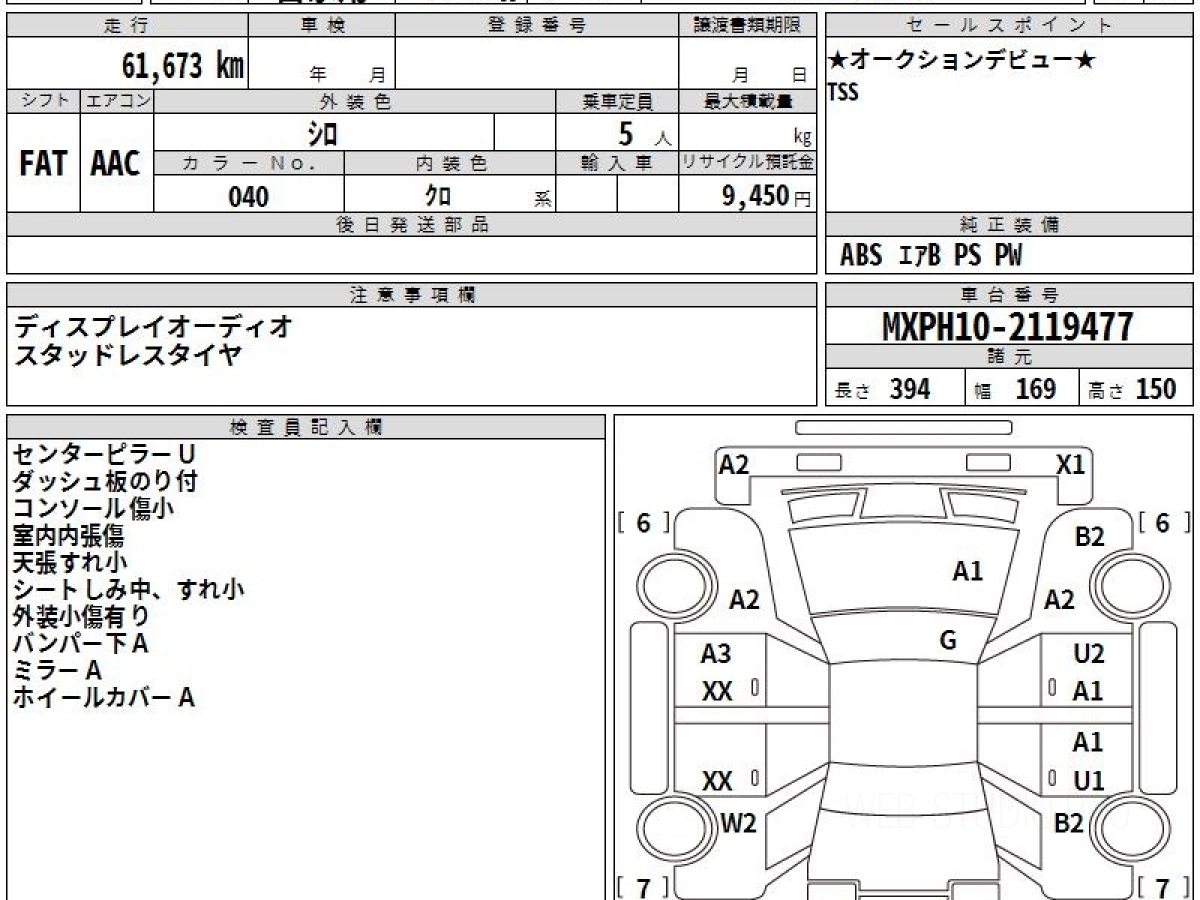Select the FAT shift value
The height and width of the screenshot is (900, 1200).
[x=43, y=164]
